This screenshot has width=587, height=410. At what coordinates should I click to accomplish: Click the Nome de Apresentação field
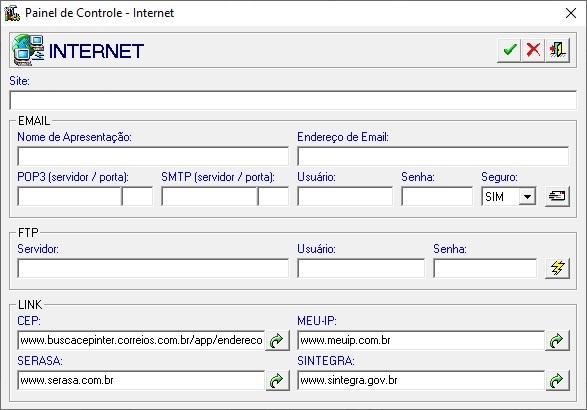(x=153, y=156)
